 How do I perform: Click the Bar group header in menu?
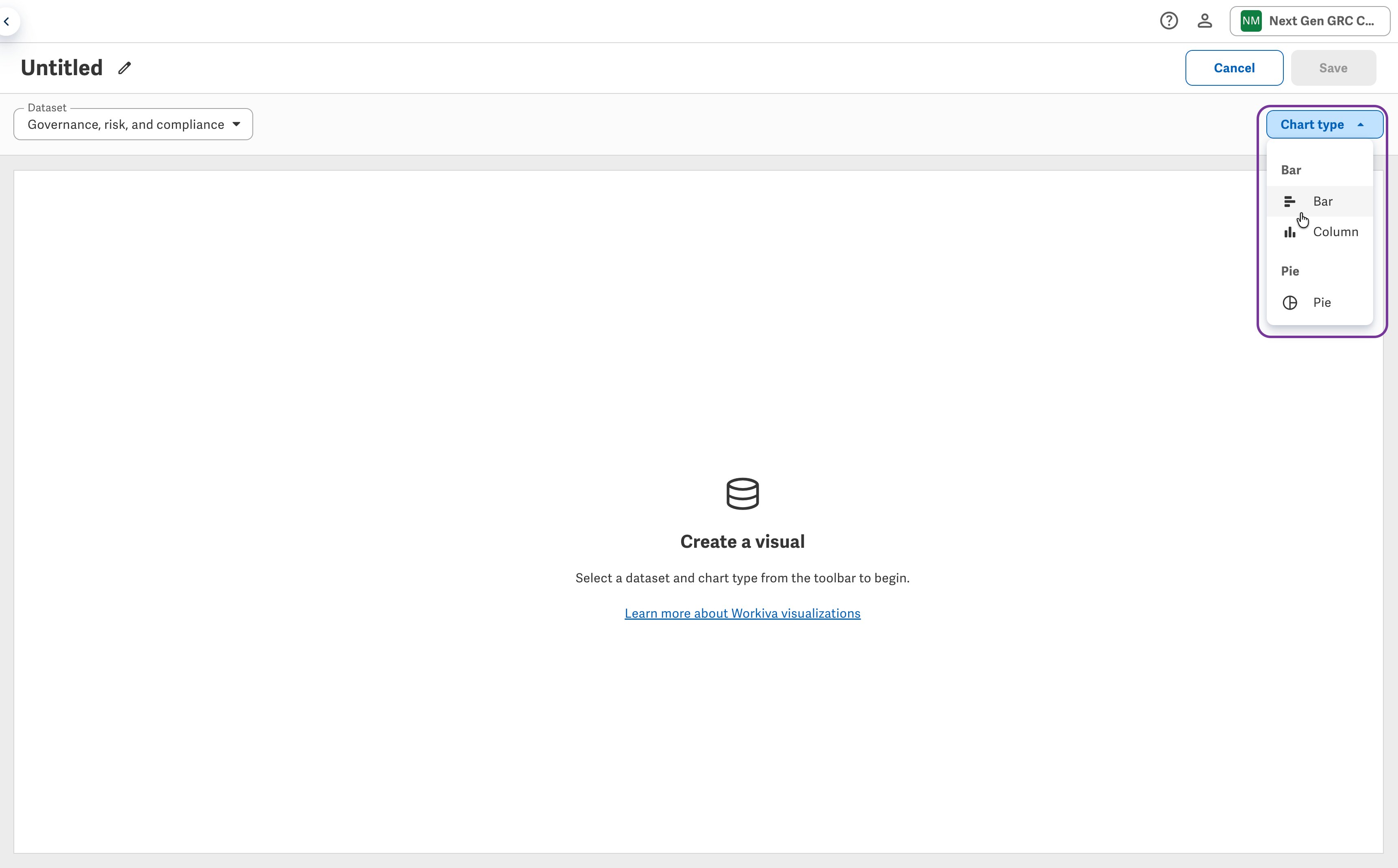click(x=1291, y=170)
